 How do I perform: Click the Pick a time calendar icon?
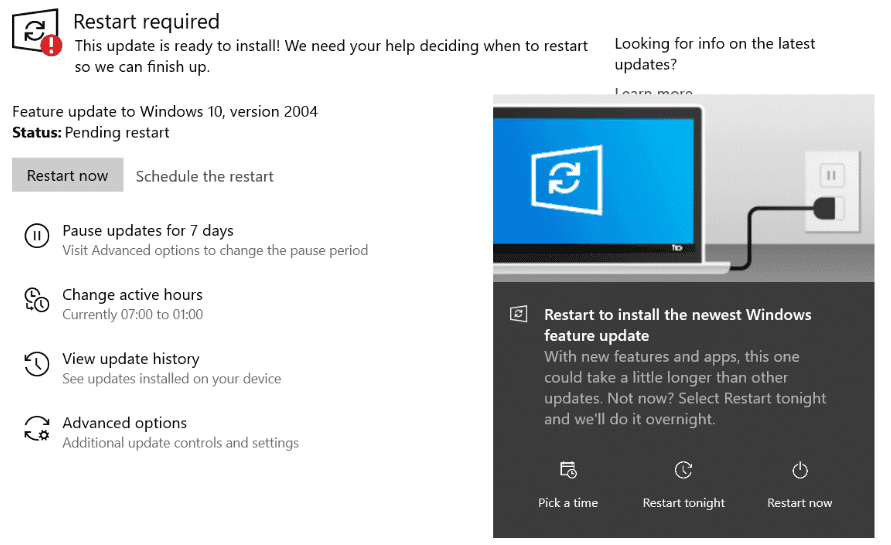coord(568,469)
